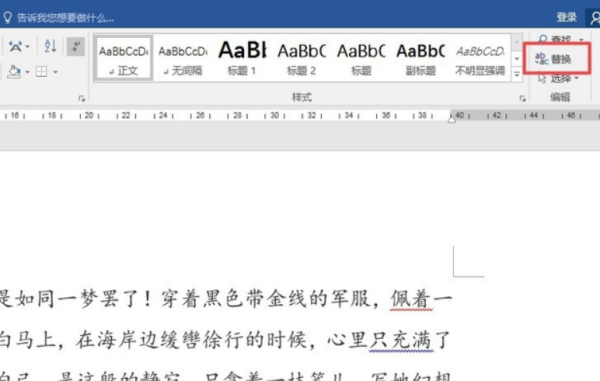Screen dimensions: 600x381
Task: Click the ruler at mark 30
Action: click(x=274, y=115)
